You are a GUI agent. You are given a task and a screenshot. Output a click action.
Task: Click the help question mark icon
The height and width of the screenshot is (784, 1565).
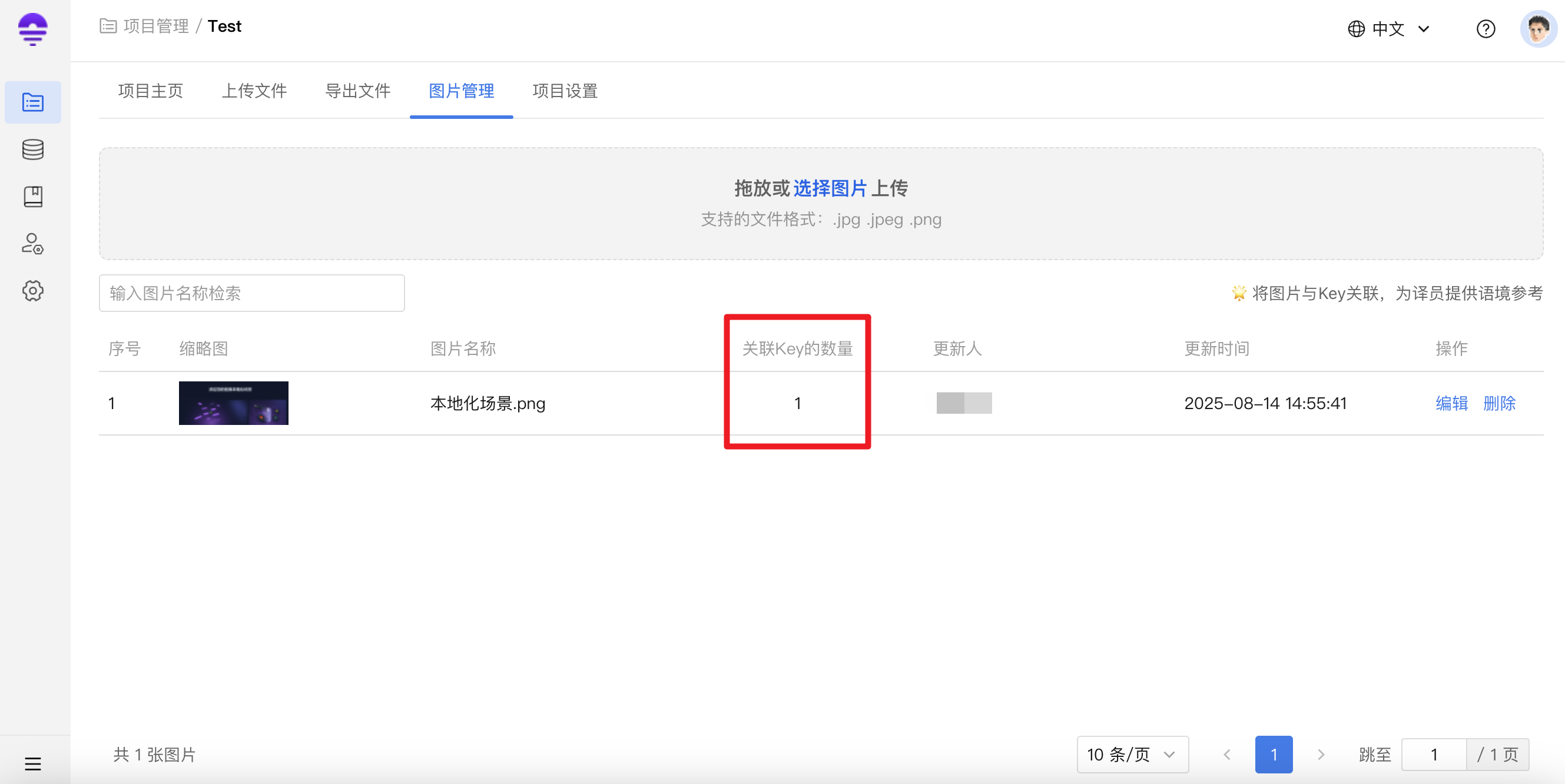(1486, 28)
